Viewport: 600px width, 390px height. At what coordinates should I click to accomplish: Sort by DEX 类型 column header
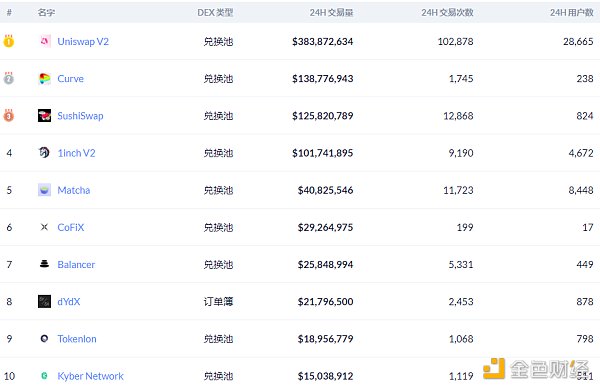click(x=215, y=13)
